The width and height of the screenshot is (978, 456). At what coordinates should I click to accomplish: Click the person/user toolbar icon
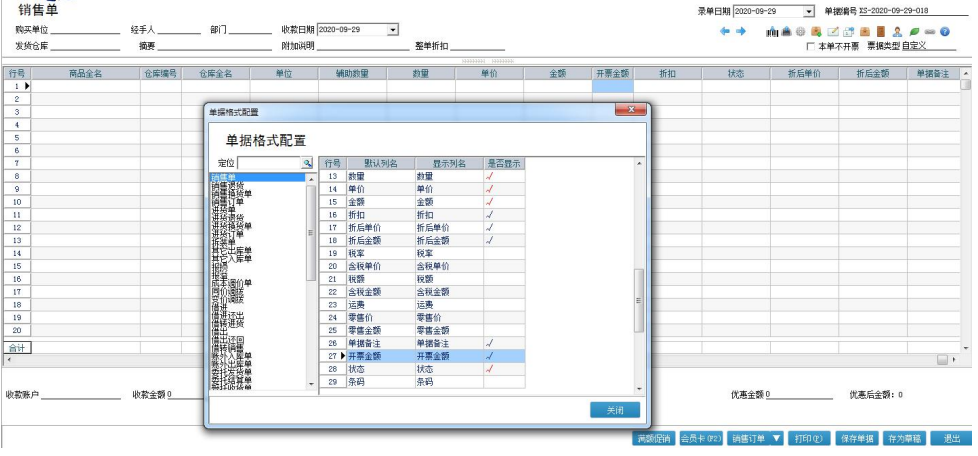click(897, 31)
